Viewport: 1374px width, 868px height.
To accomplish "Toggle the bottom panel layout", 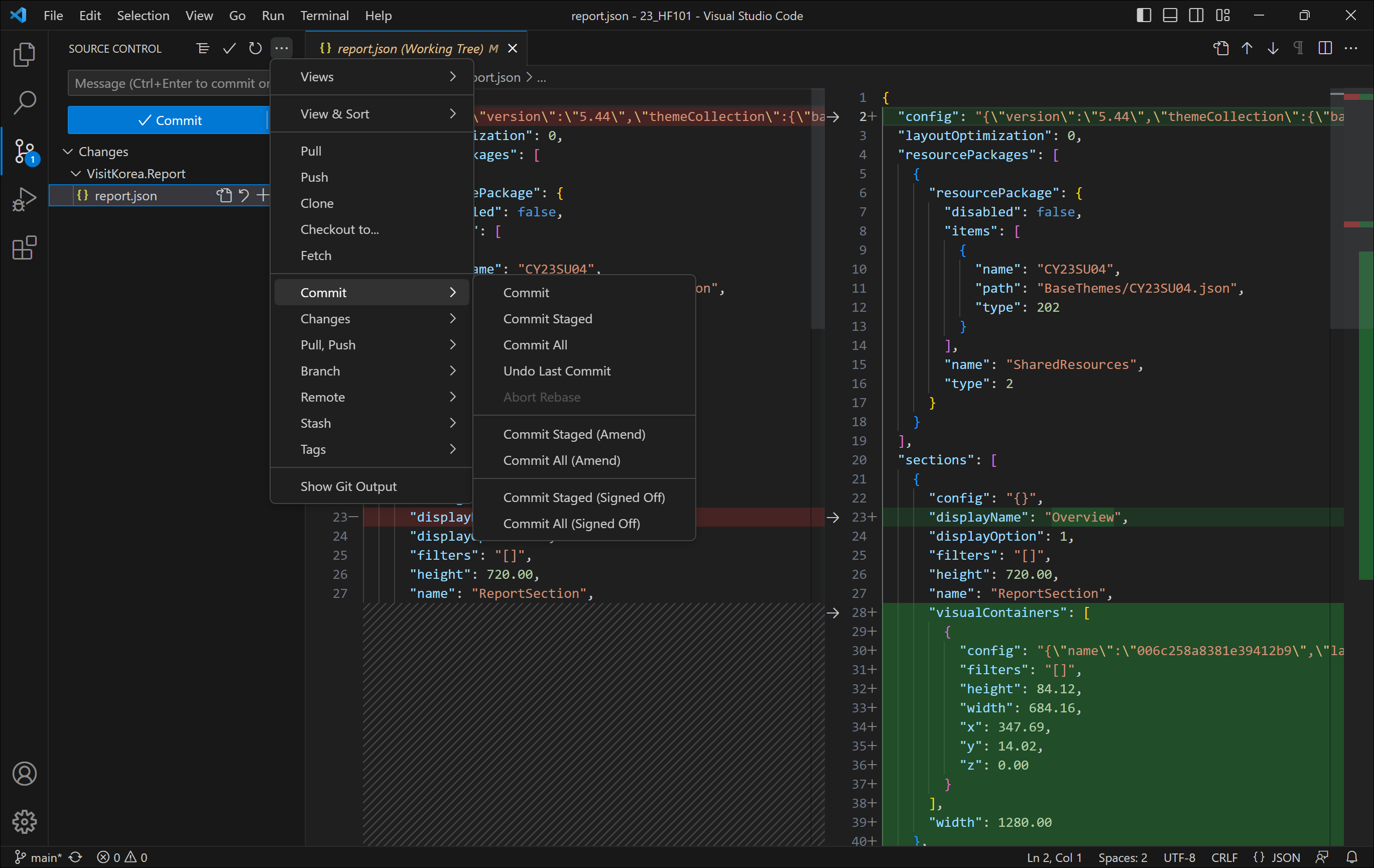I will [1170, 16].
